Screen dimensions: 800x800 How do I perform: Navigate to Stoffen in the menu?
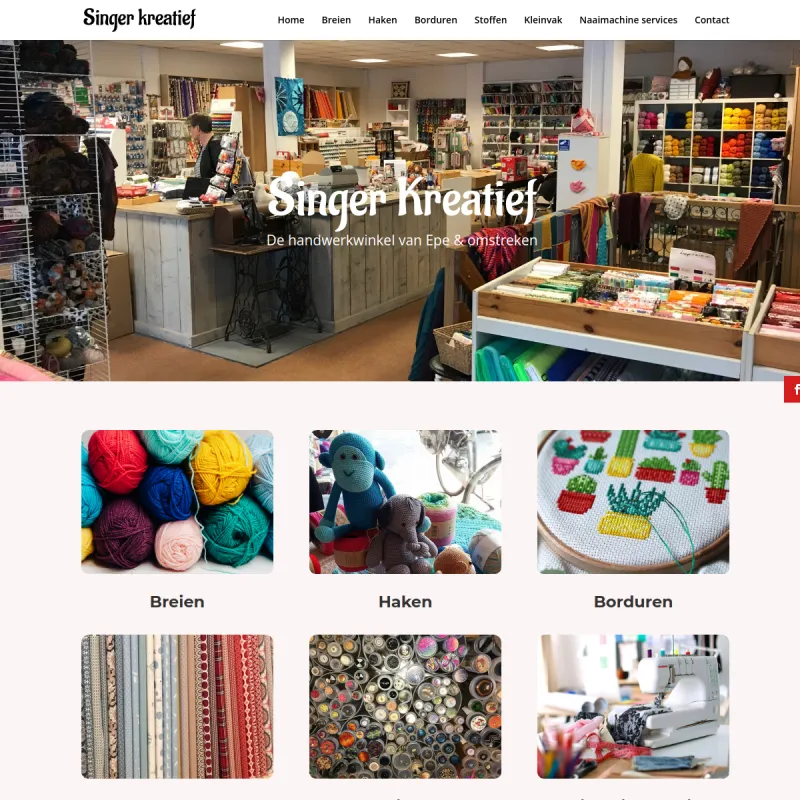click(490, 20)
